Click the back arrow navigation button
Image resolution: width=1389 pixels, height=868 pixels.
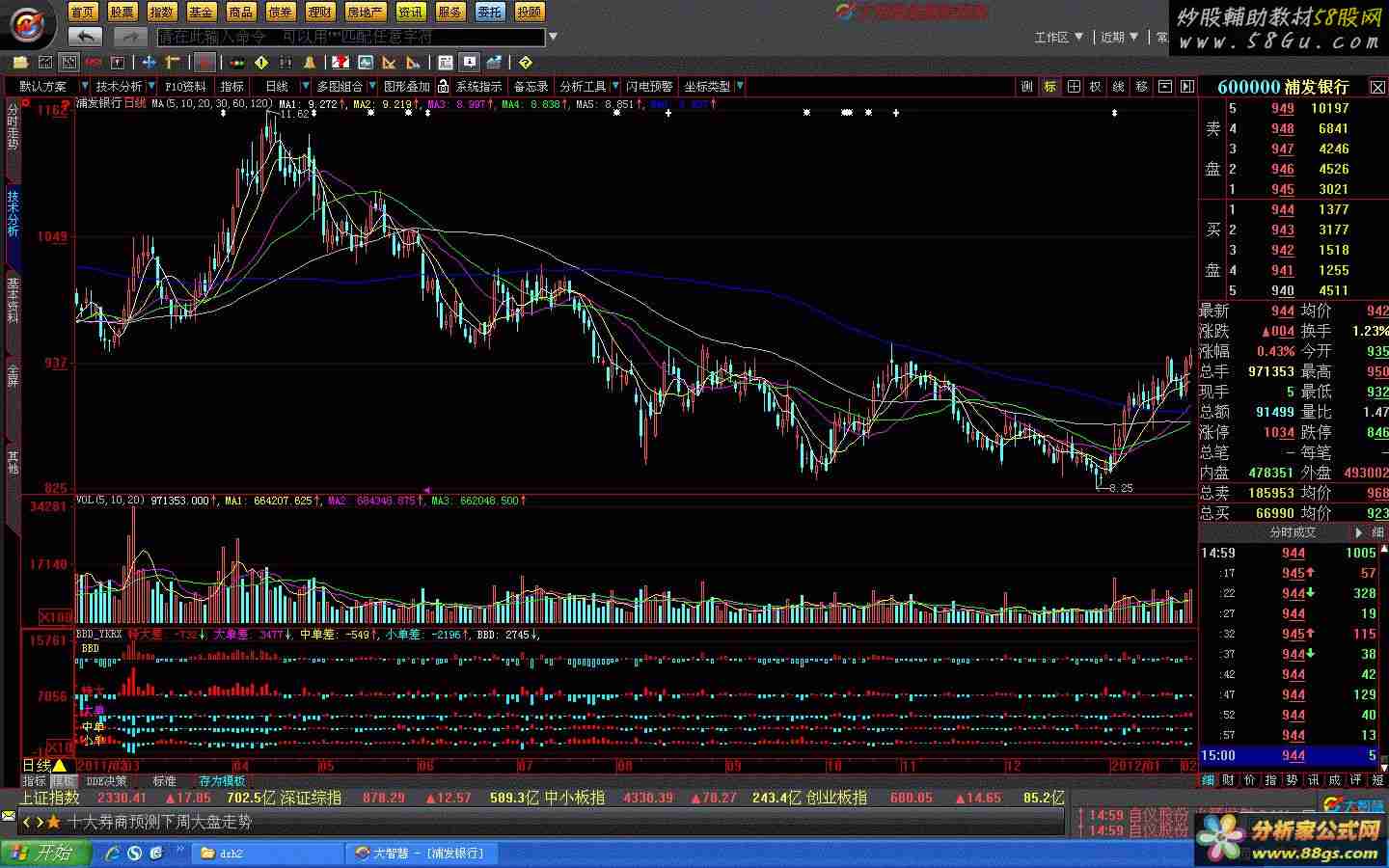click(86, 37)
